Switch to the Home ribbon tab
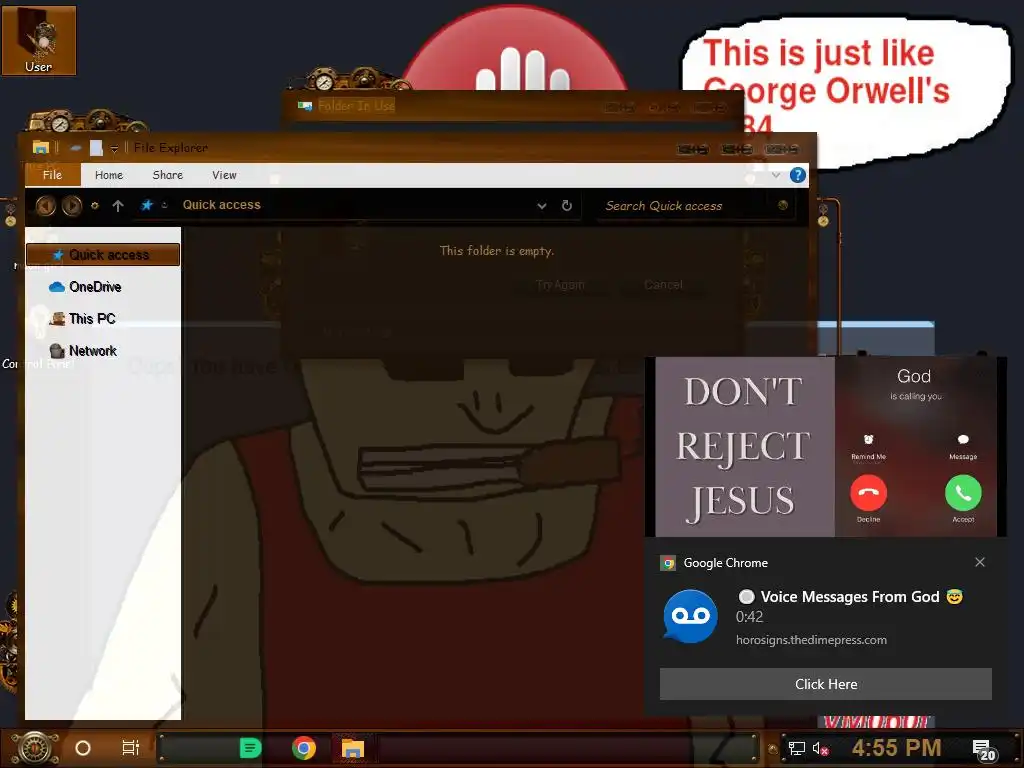The height and width of the screenshot is (768, 1024). click(108, 175)
